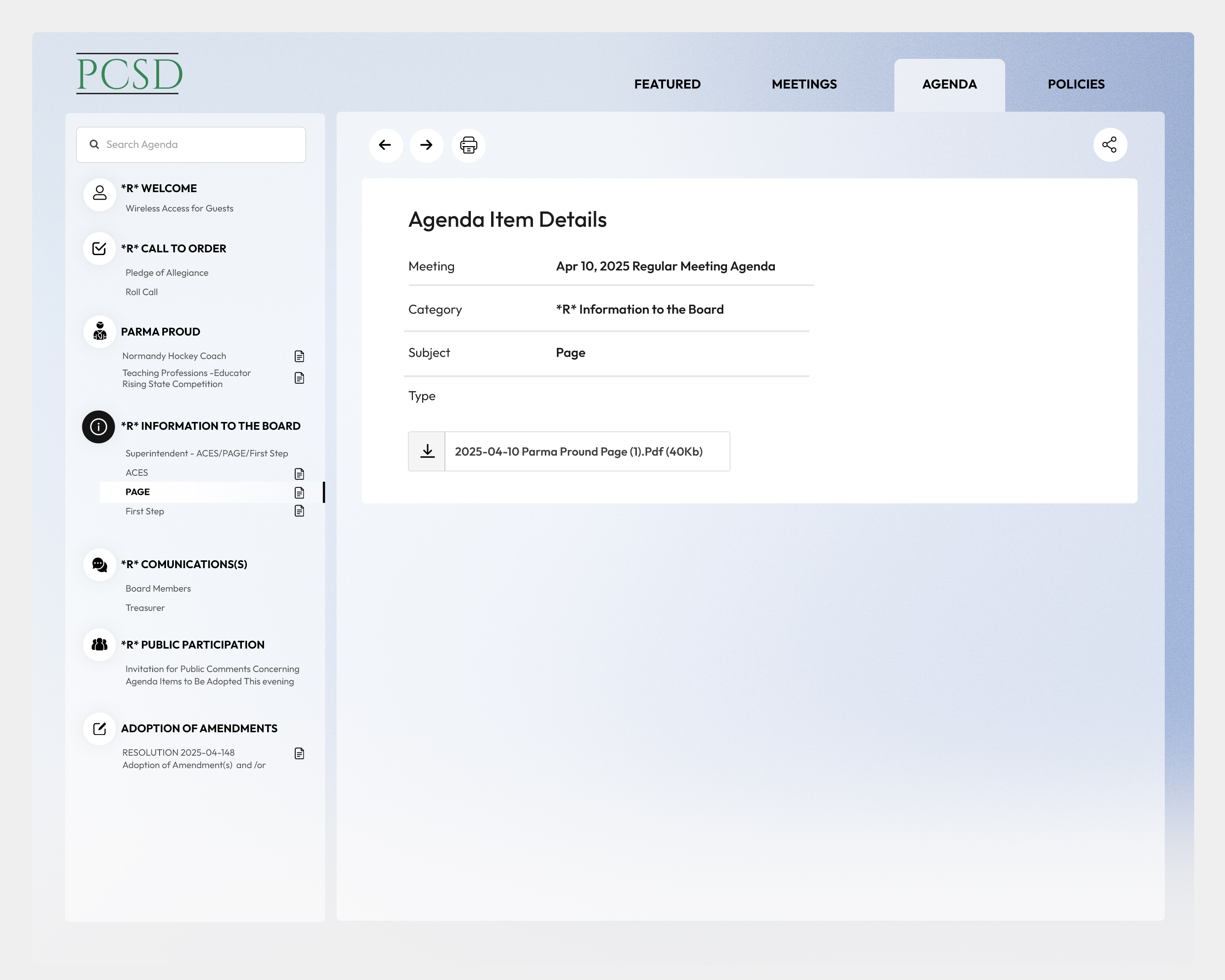Open document icon next to First Step
The image size is (1225, 980).
coord(299,511)
